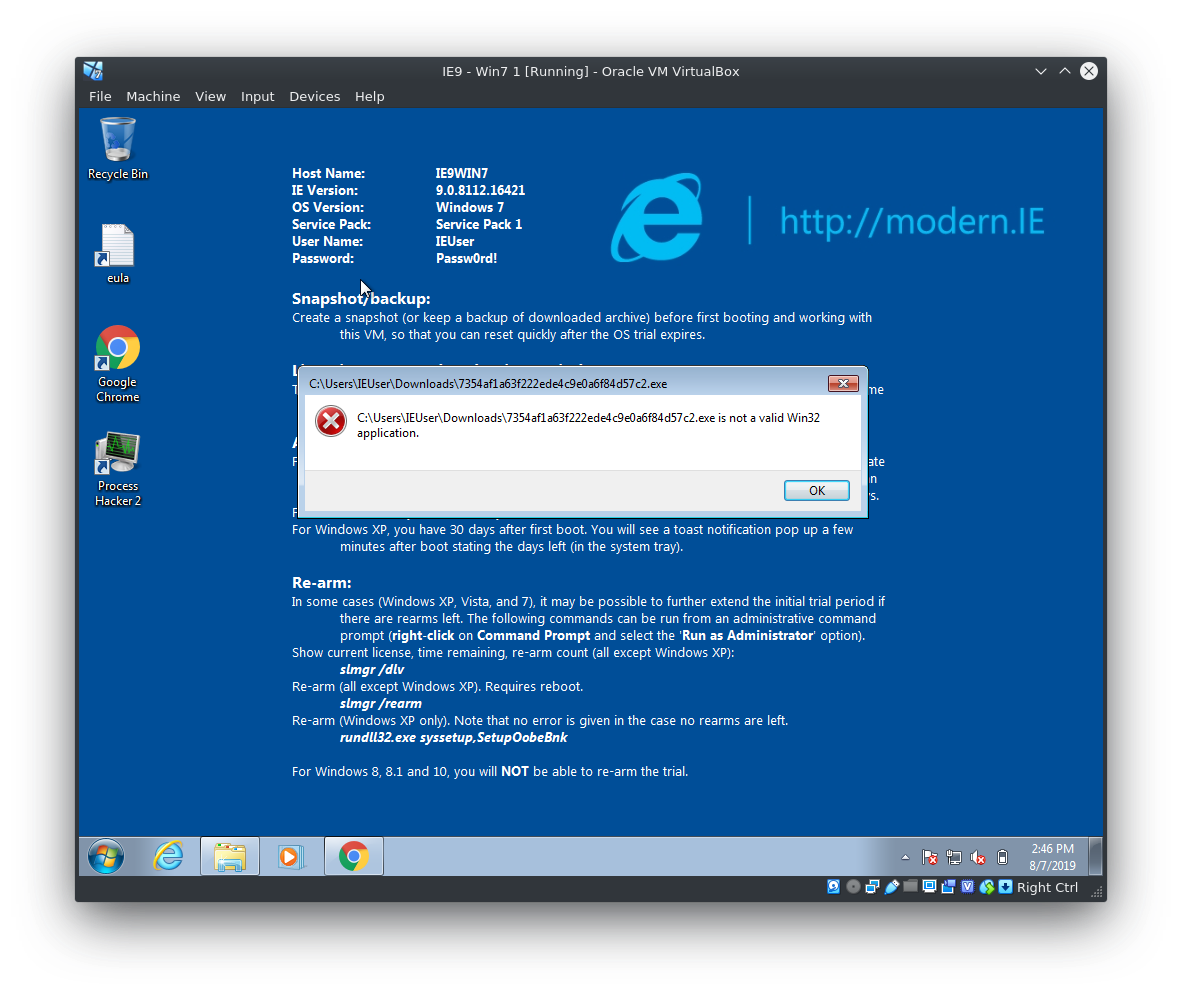The width and height of the screenshot is (1182, 995).
Task: Click the VirtualBox mouse integration indicator
Action: tap(987, 887)
